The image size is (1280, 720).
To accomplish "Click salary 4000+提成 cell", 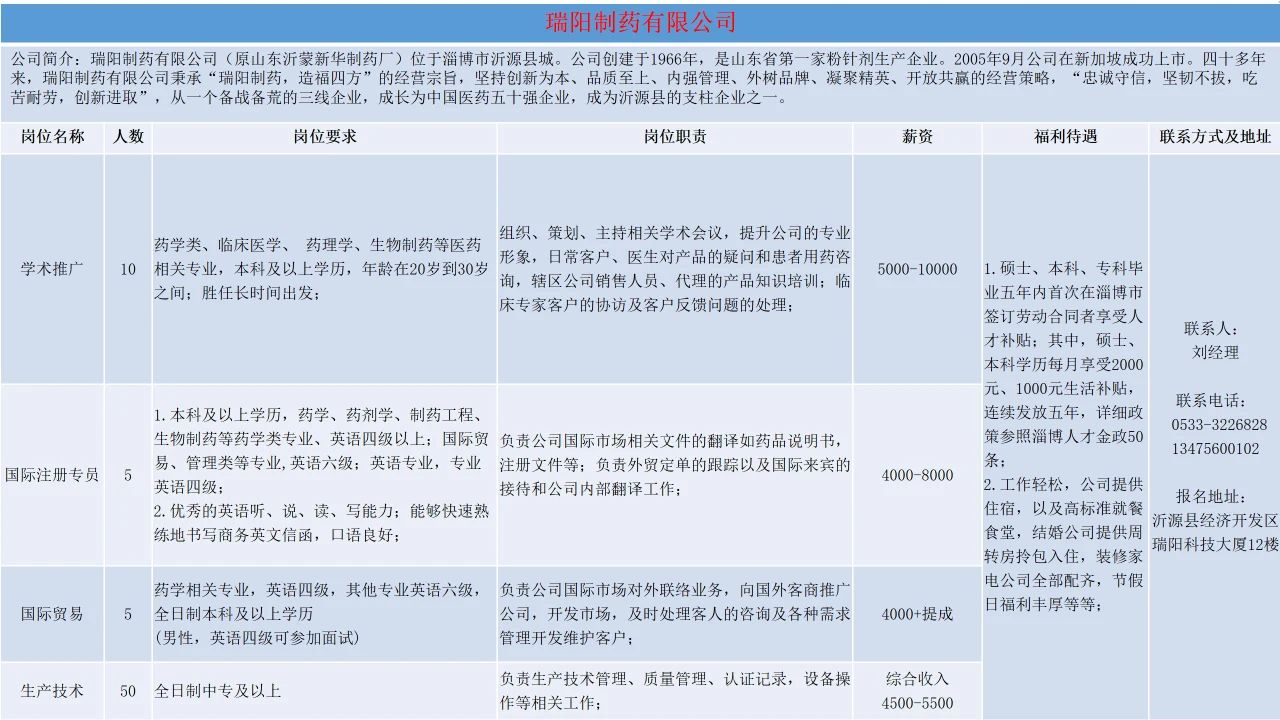I will coord(917,614).
